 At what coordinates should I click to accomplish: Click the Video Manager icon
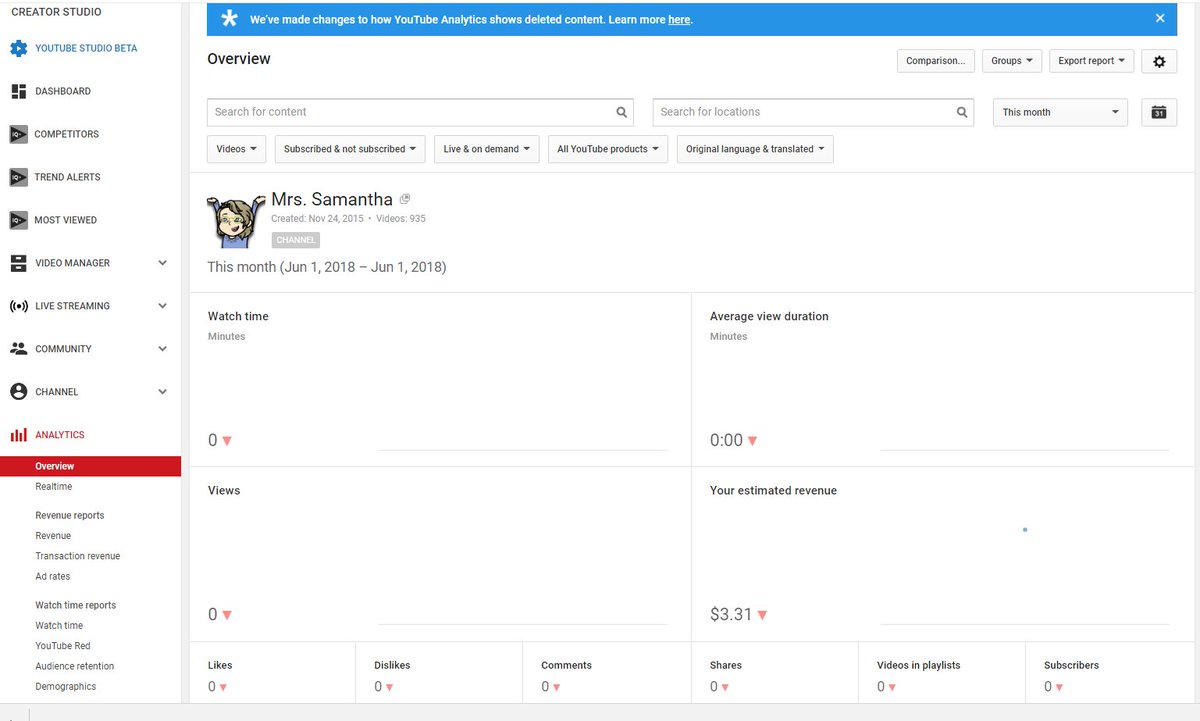coord(18,263)
